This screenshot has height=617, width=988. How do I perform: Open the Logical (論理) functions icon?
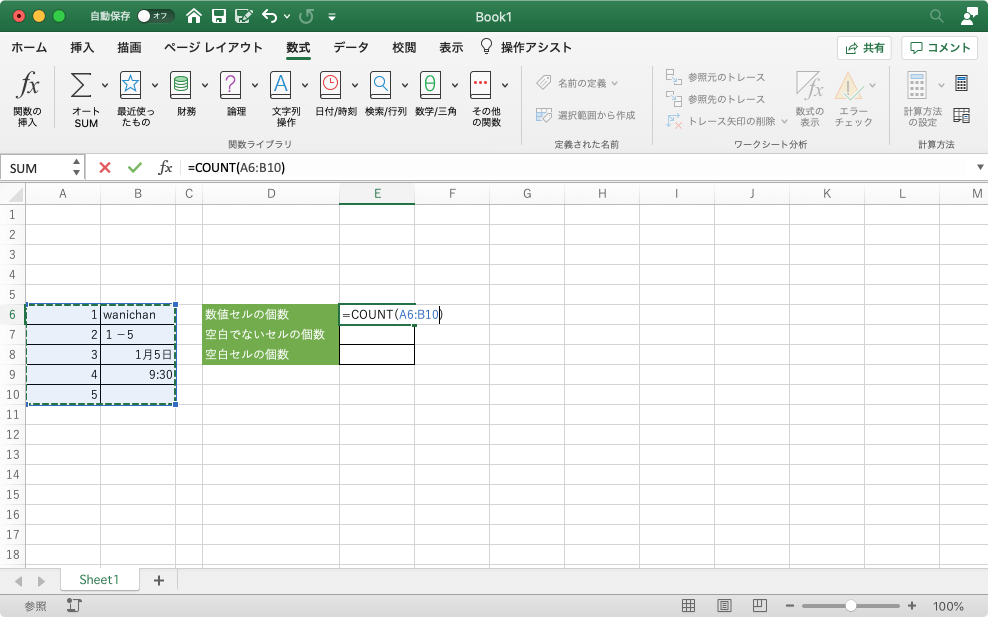(x=231, y=85)
